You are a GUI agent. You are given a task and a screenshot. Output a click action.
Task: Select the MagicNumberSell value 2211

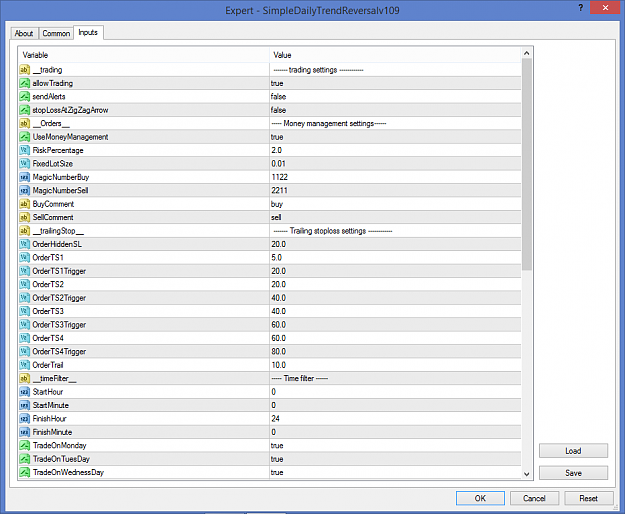pos(279,190)
